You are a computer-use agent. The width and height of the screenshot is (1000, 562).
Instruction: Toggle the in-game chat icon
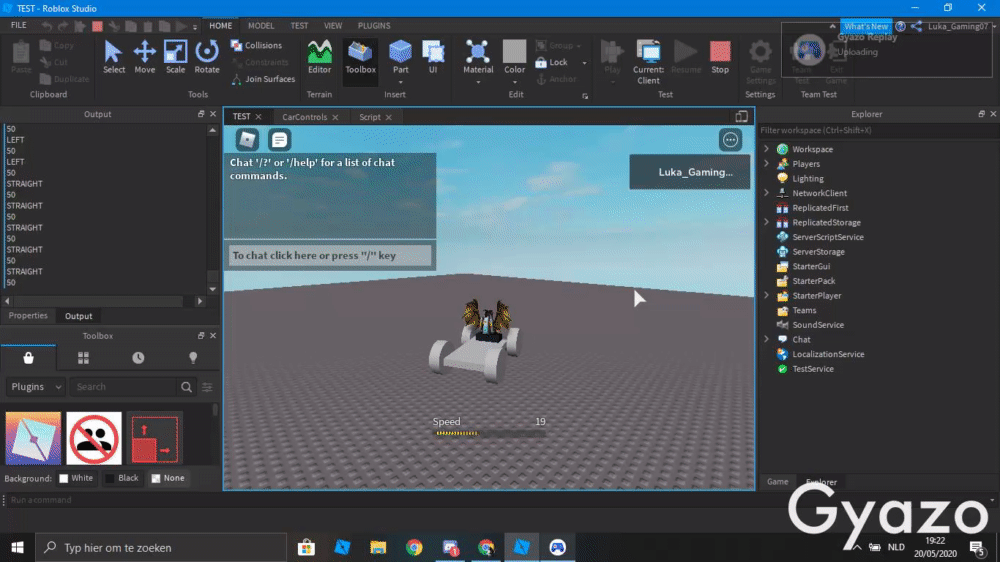point(279,140)
